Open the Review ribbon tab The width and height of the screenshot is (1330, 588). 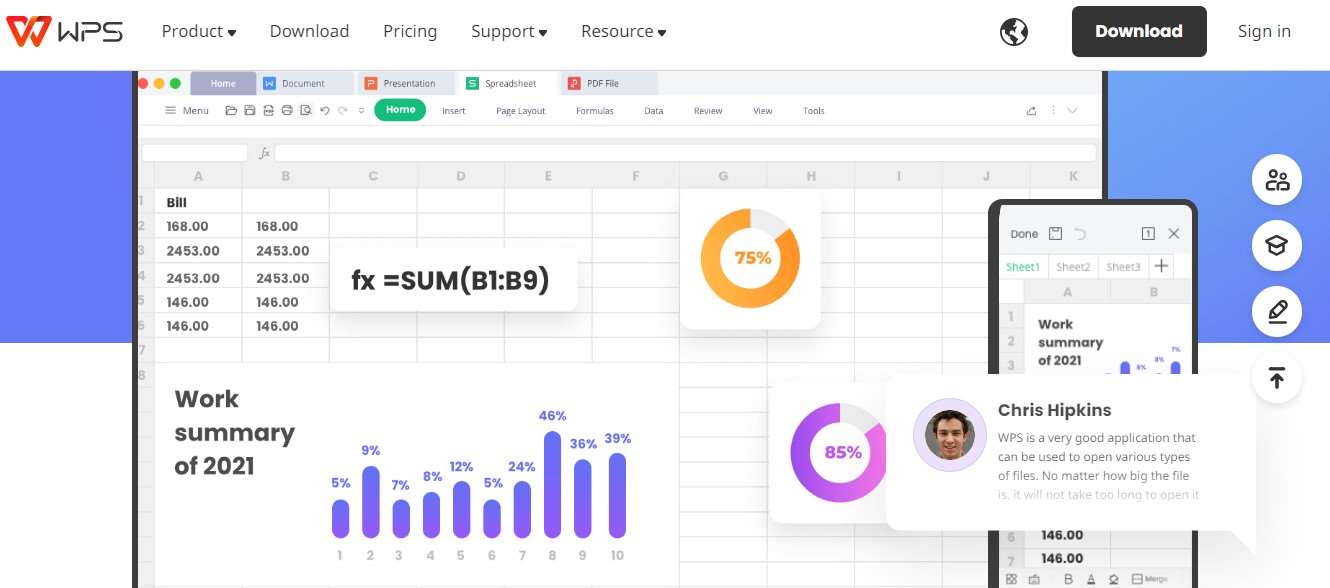pos(708,111)
